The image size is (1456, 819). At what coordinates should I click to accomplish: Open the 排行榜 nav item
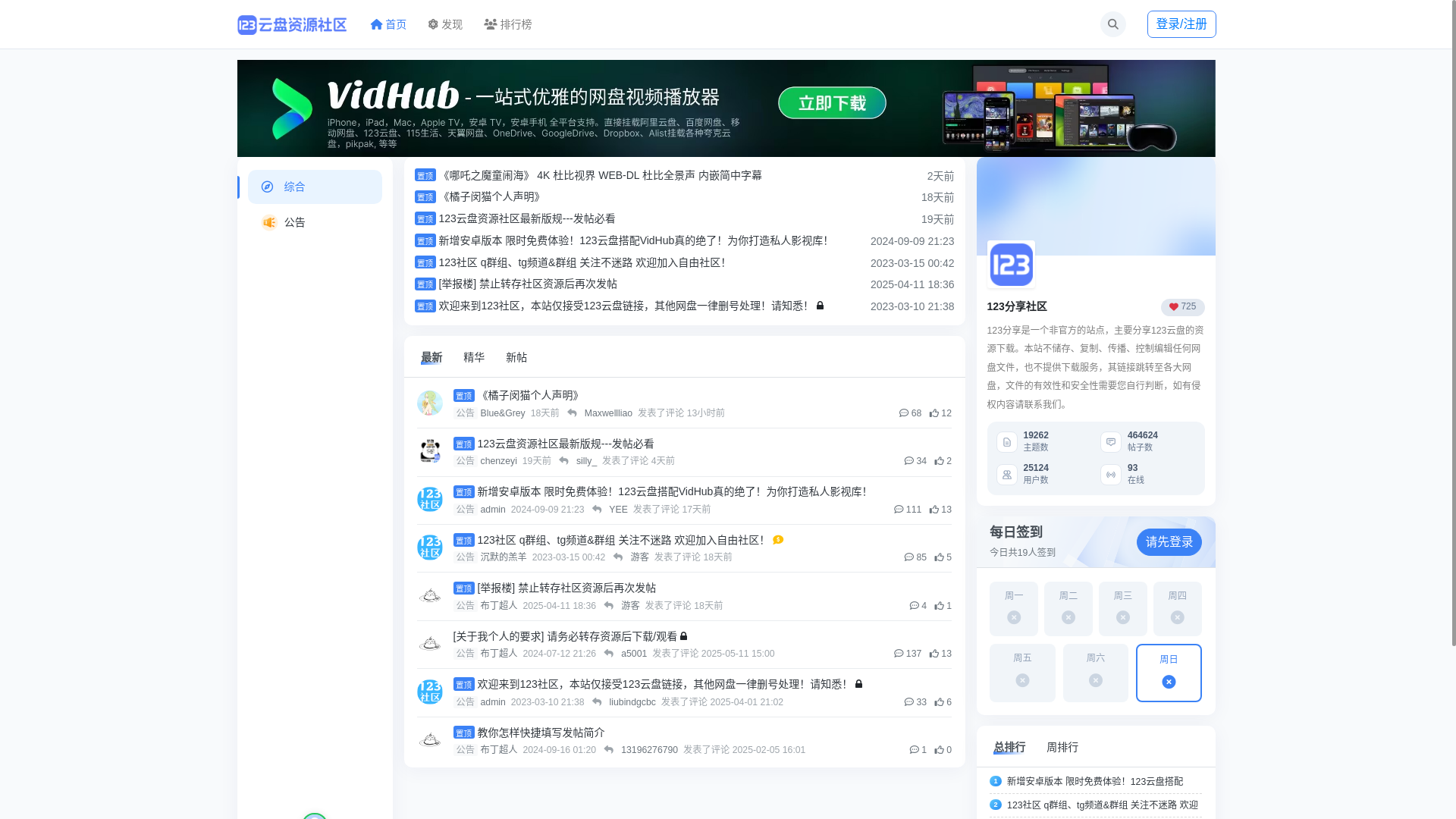pos(508,24)
